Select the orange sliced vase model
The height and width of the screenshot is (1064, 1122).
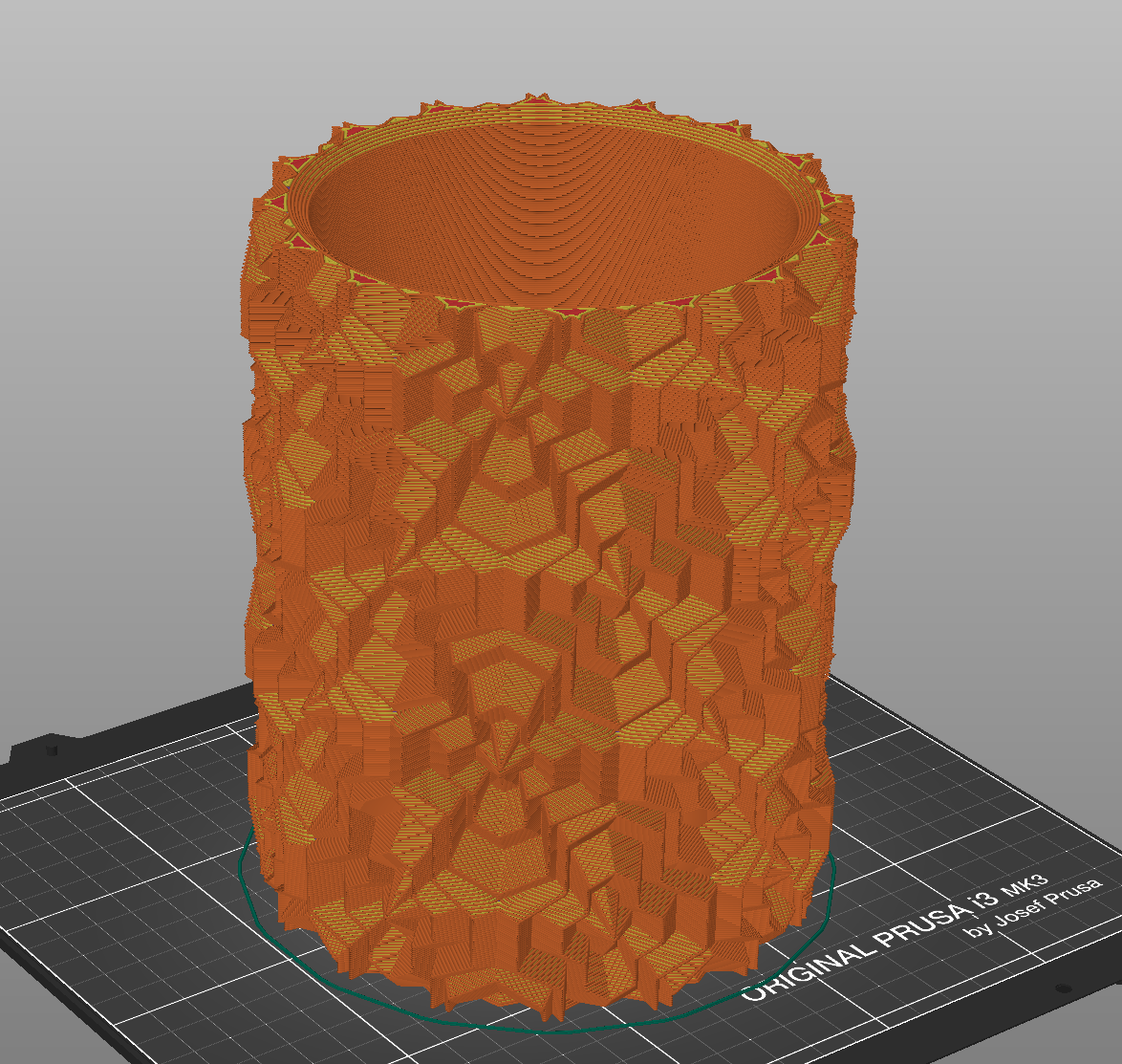pyautogui.click(x=548, y=558)
